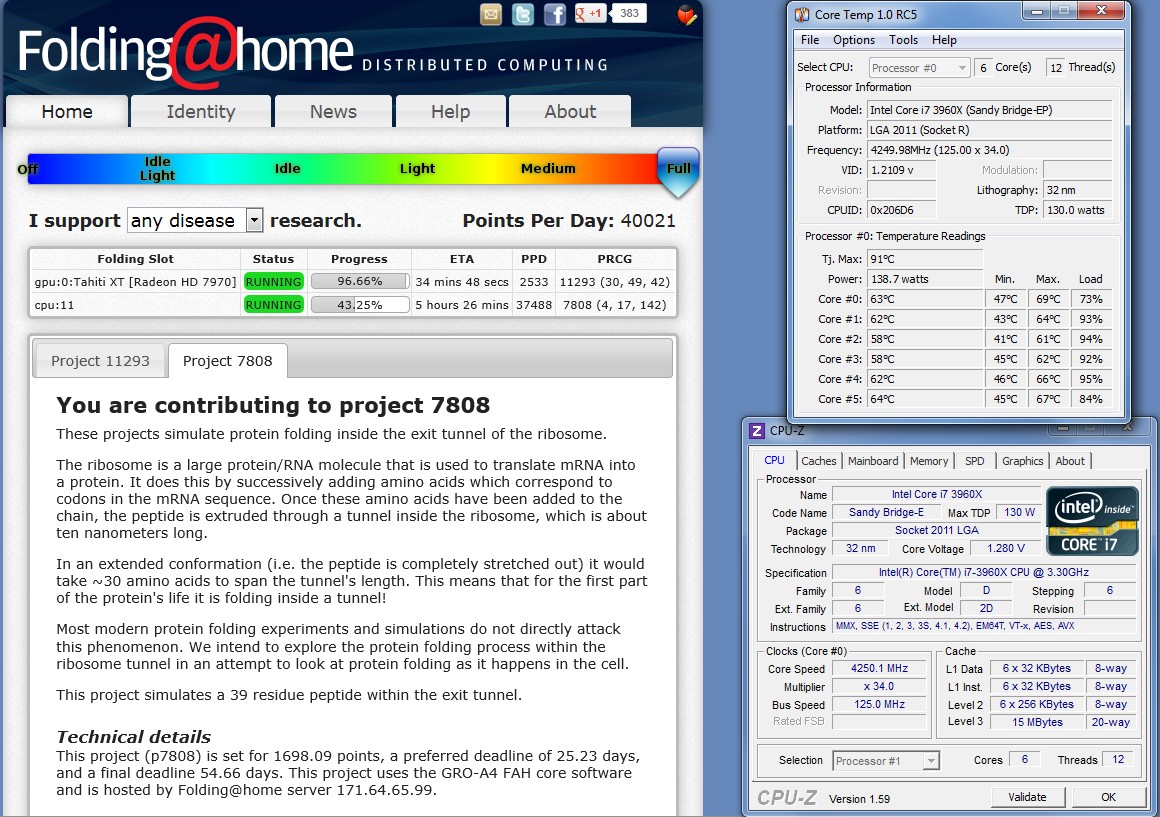Click the OK button in CPU-Z
Image resolution: width=1160 pixels, height=817 pixels.
1108,797
